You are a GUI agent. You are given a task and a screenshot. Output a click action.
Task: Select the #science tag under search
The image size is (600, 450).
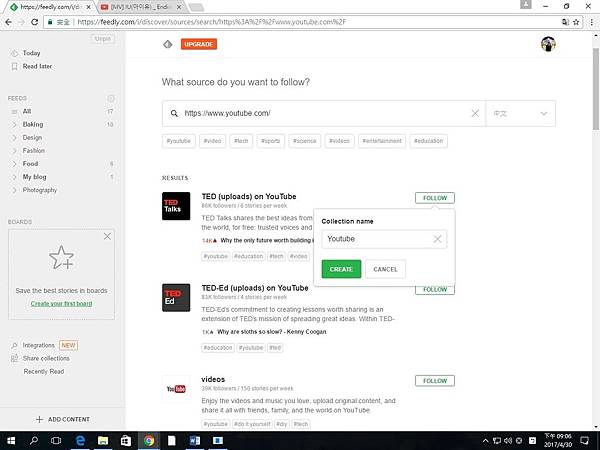305,141
